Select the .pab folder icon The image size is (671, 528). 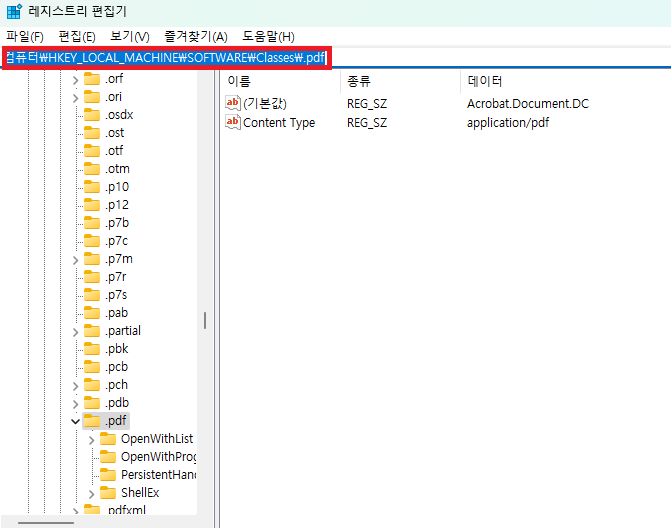(x=92, y=313)
